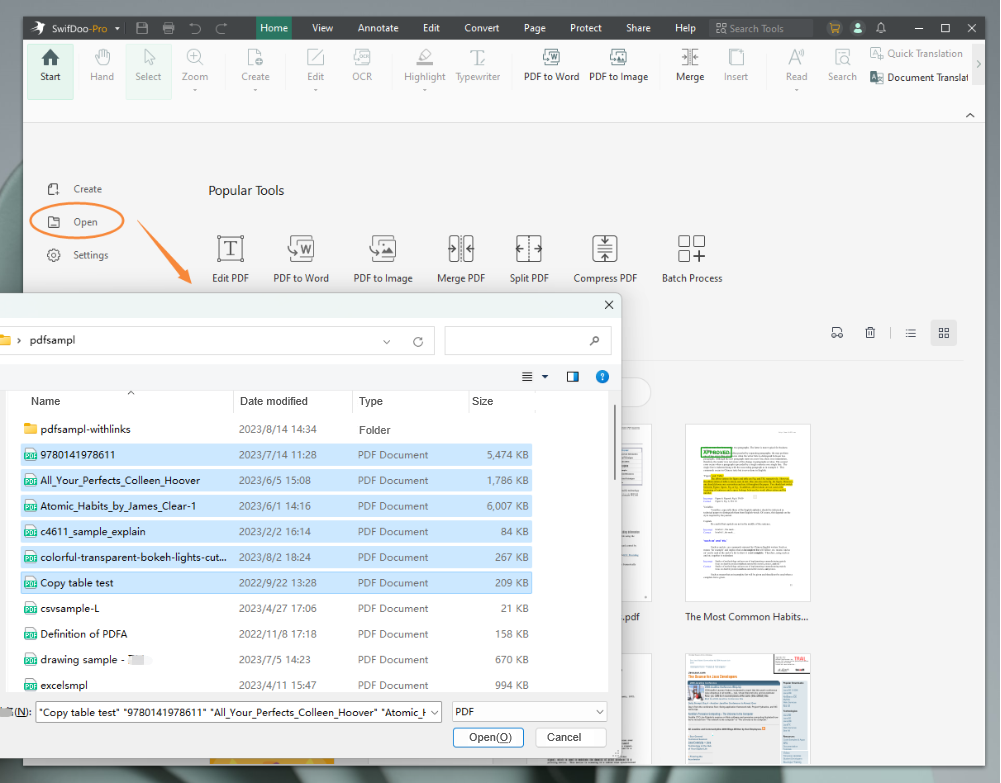Run the OCR tool
The height and width of the screenshot is (783, 1001).
(x=362, y=66)
